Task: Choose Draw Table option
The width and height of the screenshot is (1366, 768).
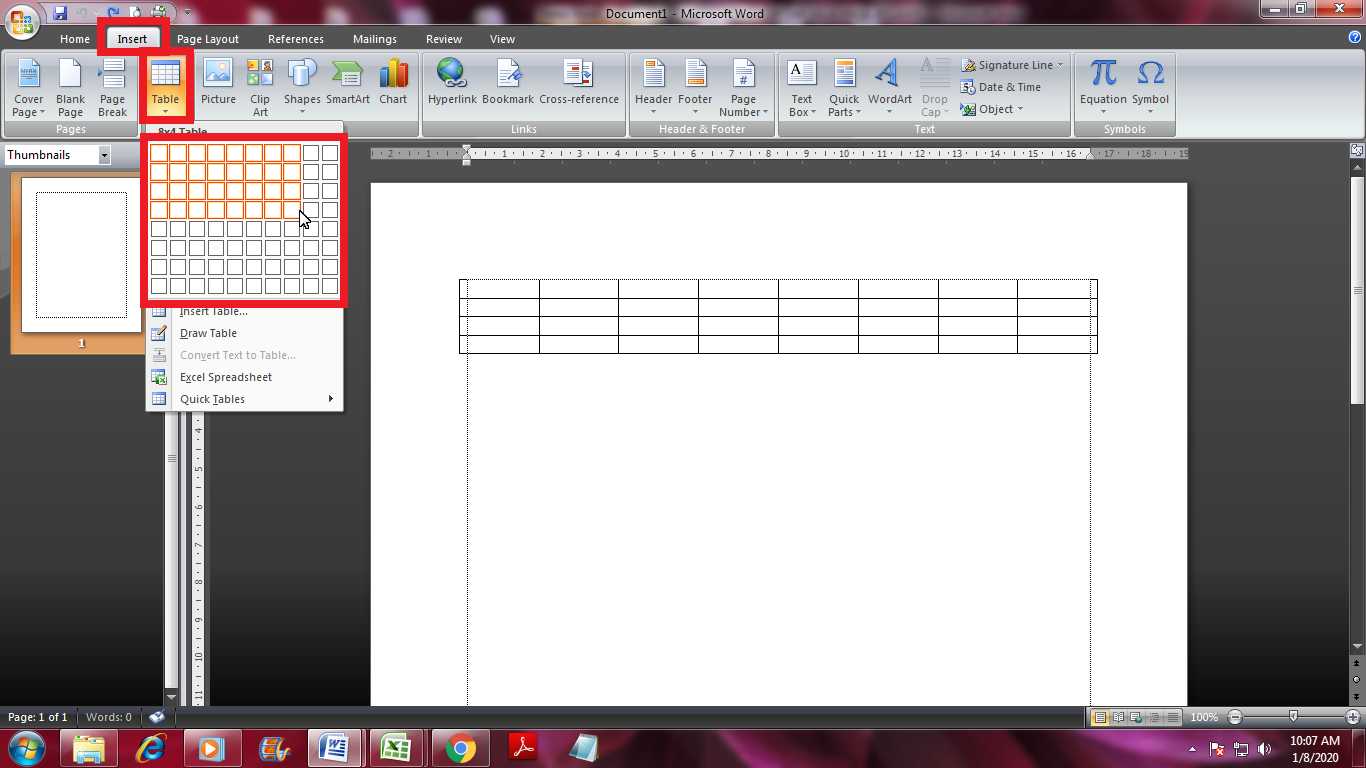Action: [209, 333]
